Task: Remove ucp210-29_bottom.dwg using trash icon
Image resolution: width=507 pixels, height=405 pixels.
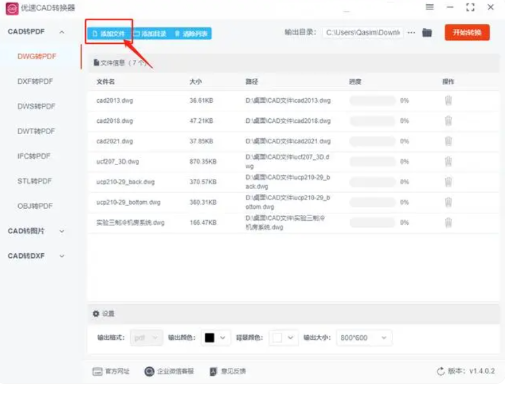Action: [448, 202]
